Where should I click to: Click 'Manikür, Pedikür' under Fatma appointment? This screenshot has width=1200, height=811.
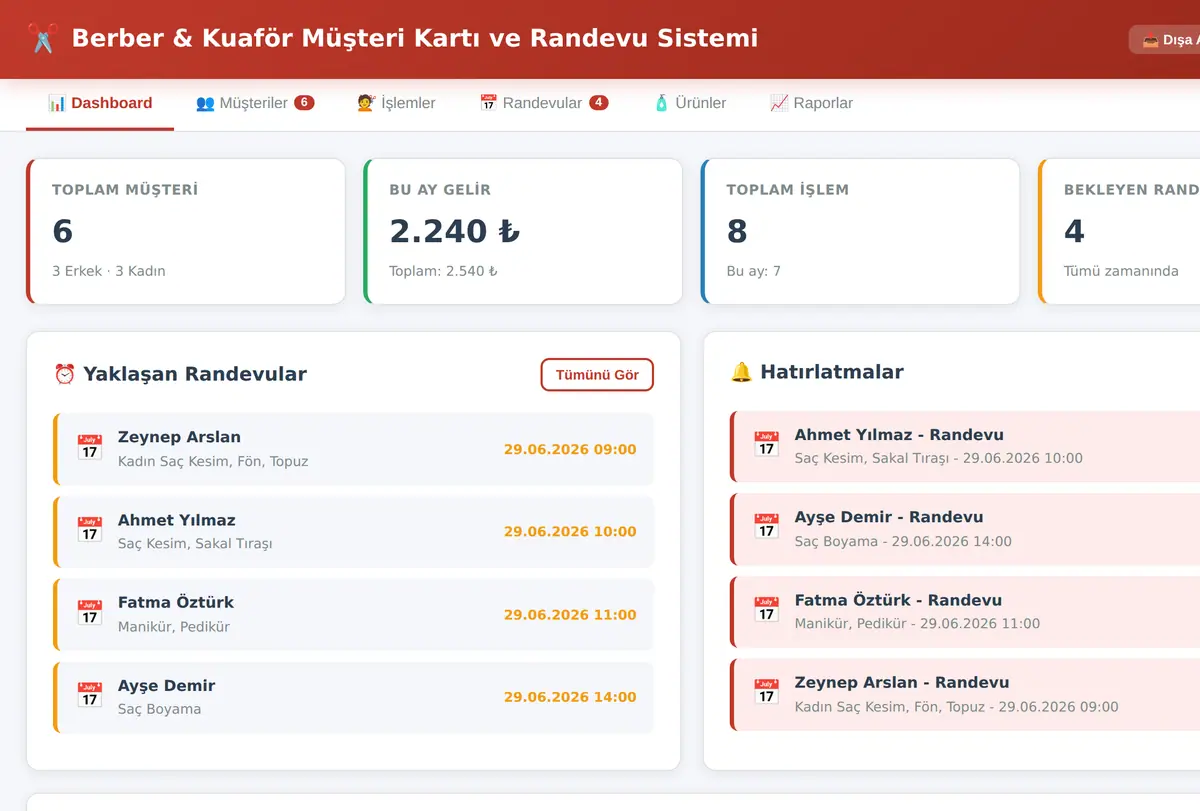pyautogui.click(x=174, y=627)
